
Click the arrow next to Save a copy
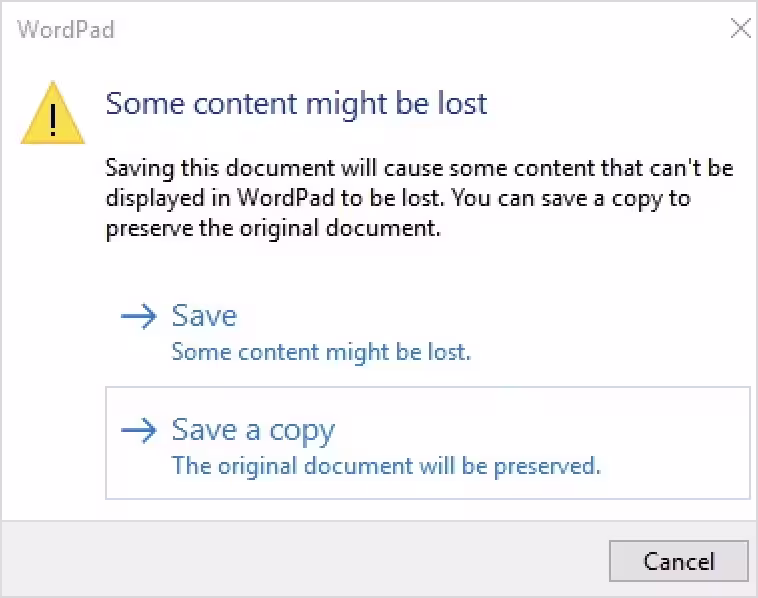(138, 431)
